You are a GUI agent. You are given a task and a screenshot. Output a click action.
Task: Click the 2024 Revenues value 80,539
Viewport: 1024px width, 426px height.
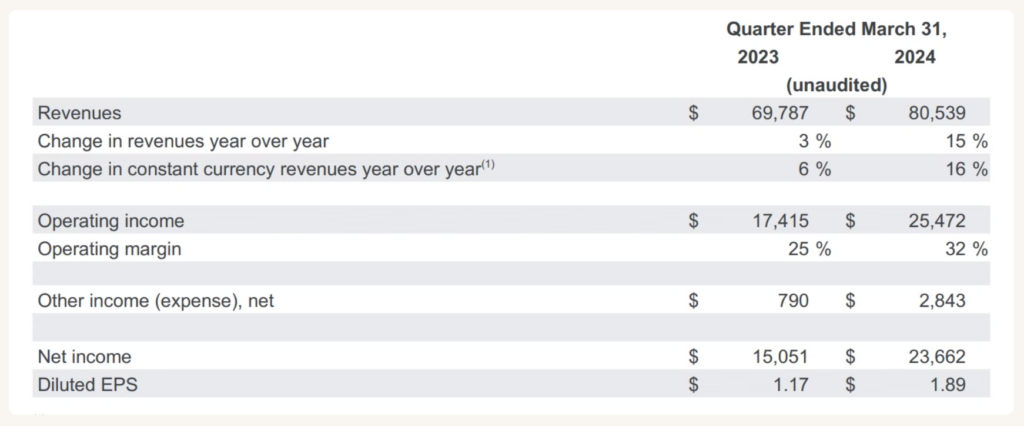tap(936, 113)
